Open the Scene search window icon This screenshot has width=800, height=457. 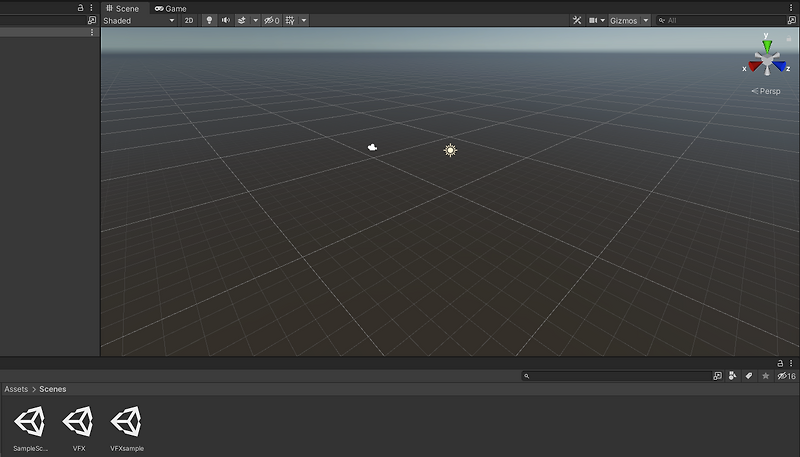point(791,20)
